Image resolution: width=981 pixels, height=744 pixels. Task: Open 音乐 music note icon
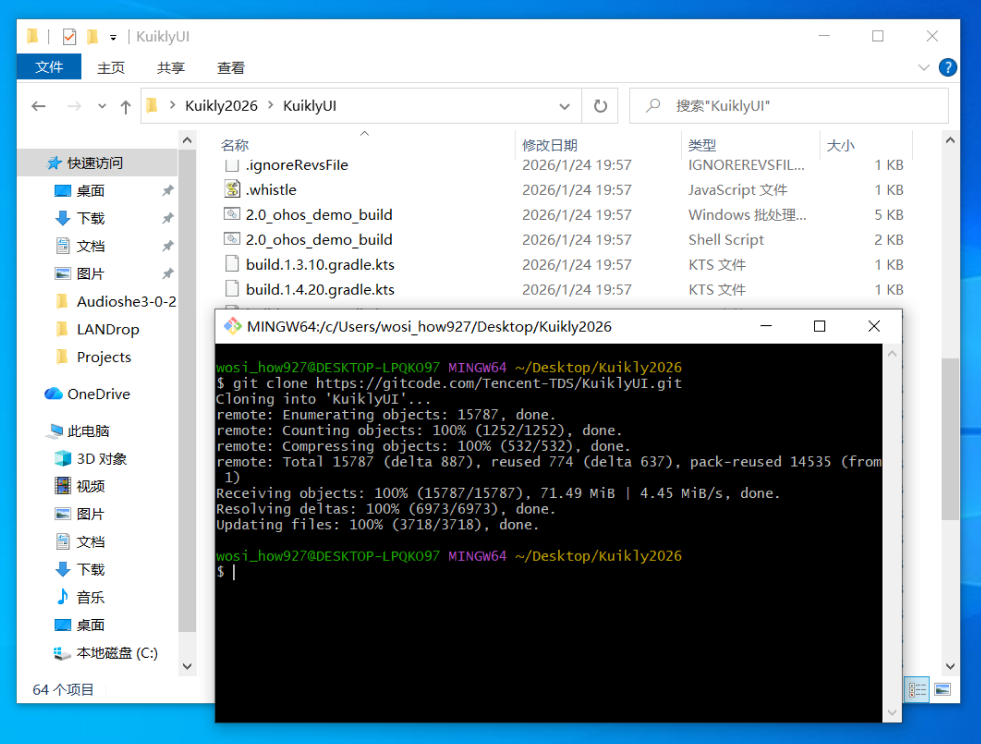coord(63,596)
